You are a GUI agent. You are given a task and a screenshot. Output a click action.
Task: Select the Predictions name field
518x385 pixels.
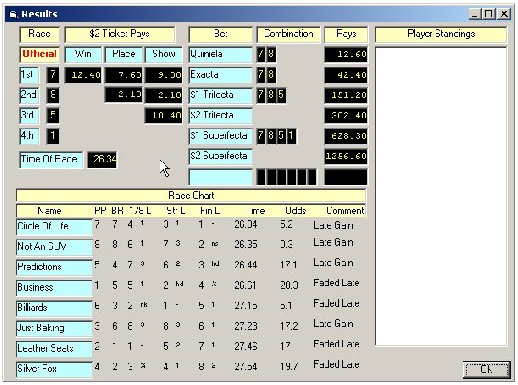tap(54, 267)
